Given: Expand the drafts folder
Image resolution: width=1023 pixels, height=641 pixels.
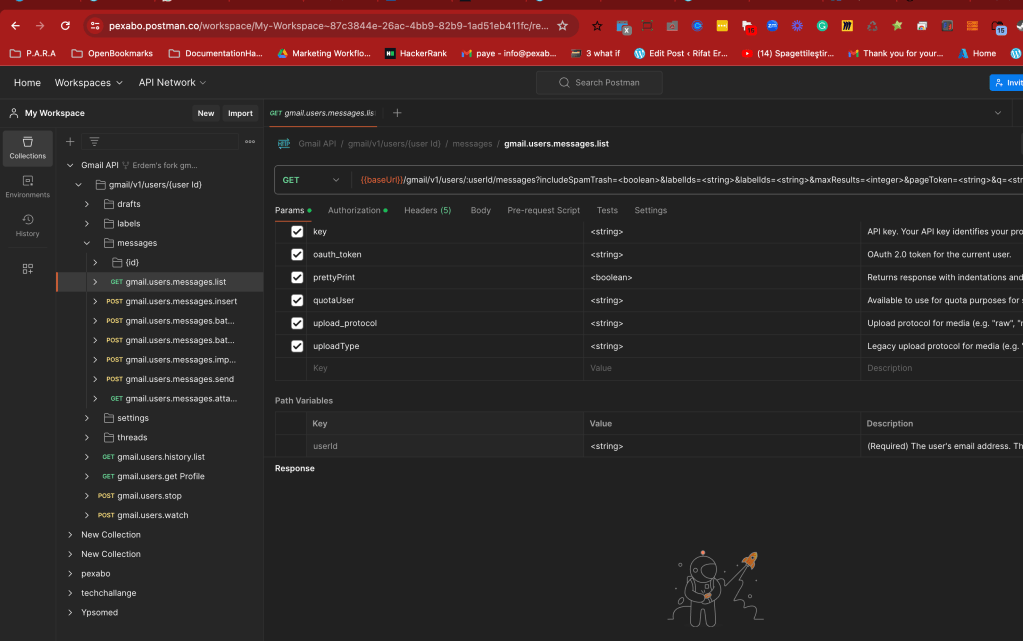Looking at the screenshot, I should pyautogui.click(x=87, y=204).
